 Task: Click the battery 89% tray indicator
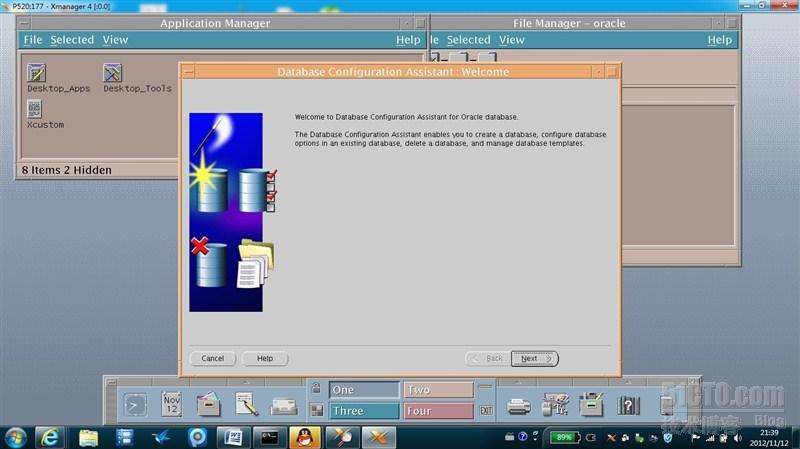565,437
